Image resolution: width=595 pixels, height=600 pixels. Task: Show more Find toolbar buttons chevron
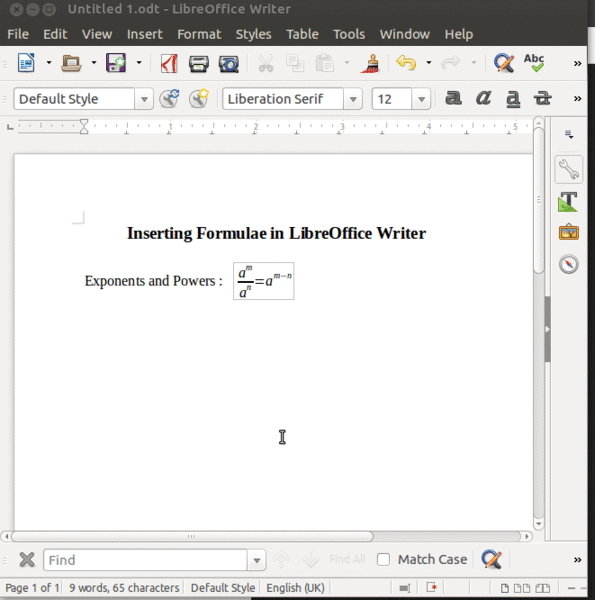tap(577, 560)
